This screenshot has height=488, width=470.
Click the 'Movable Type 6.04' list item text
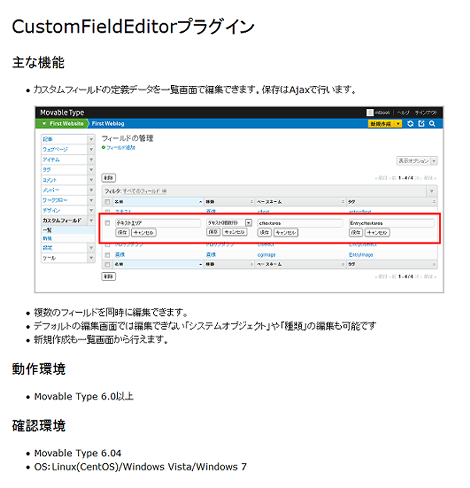pyautogui.click(x=78, y=453)
